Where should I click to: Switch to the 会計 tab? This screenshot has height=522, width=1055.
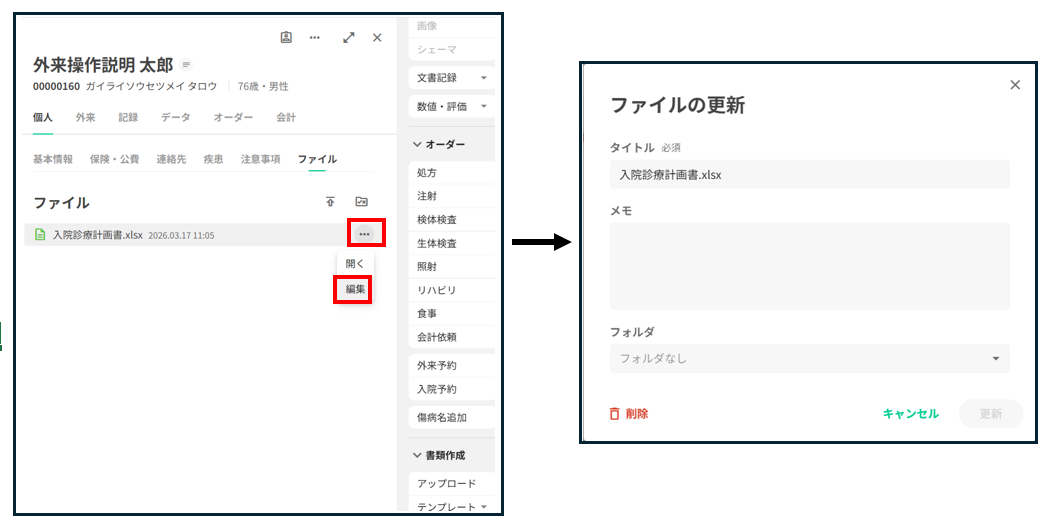(286, 117)
